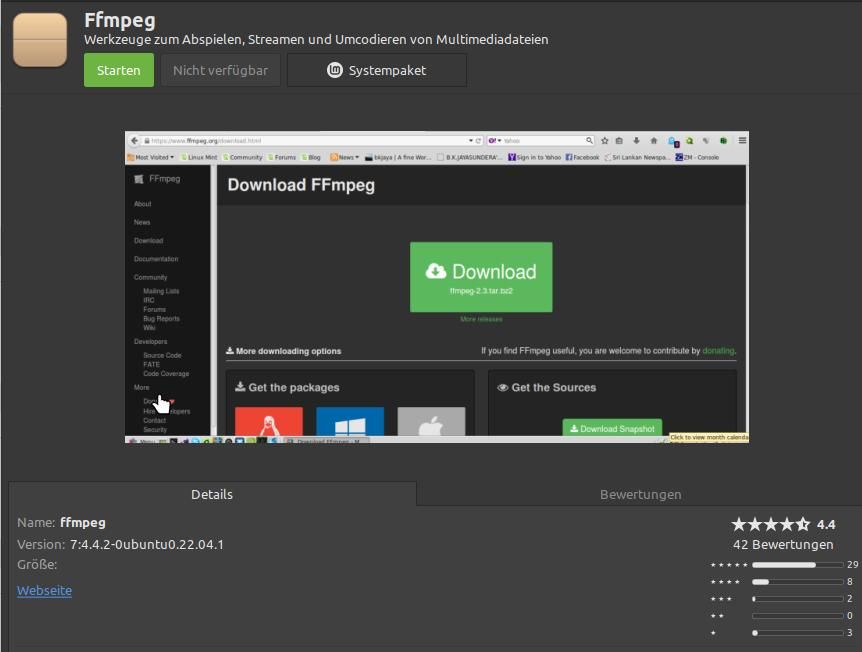Click the five-star row stars
The width and height of the screenshot is (862, 652).
point(728,565)
